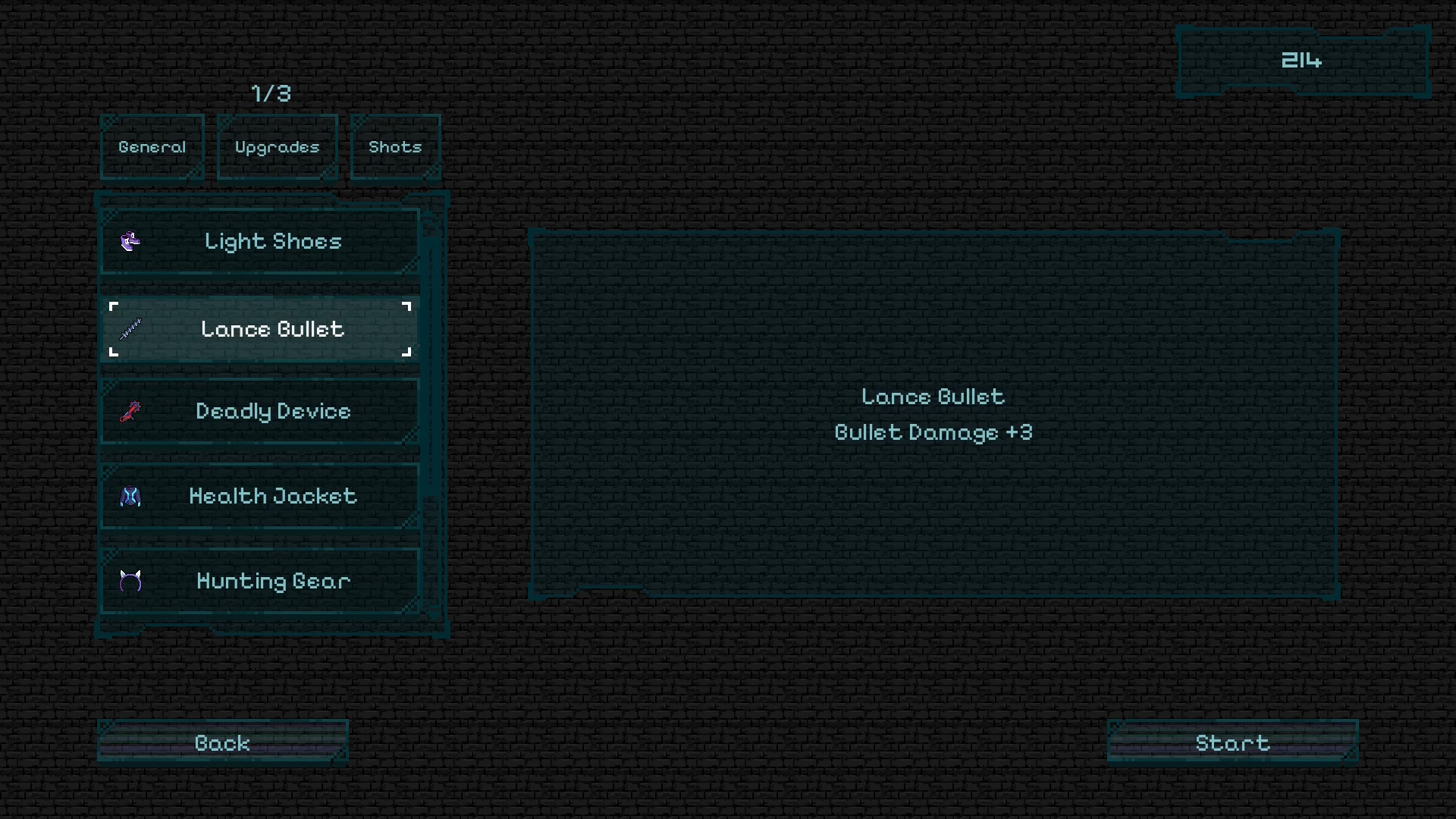Select the General tab
This screenshot has width=1456, height=819.
pyautogui.click(x=152, y=147)
